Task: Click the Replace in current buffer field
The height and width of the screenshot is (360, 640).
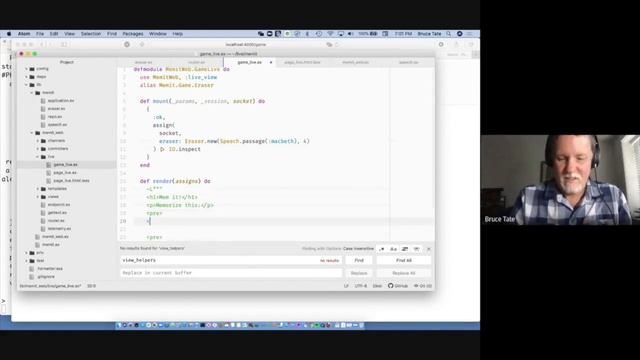Action: (231, 273)
